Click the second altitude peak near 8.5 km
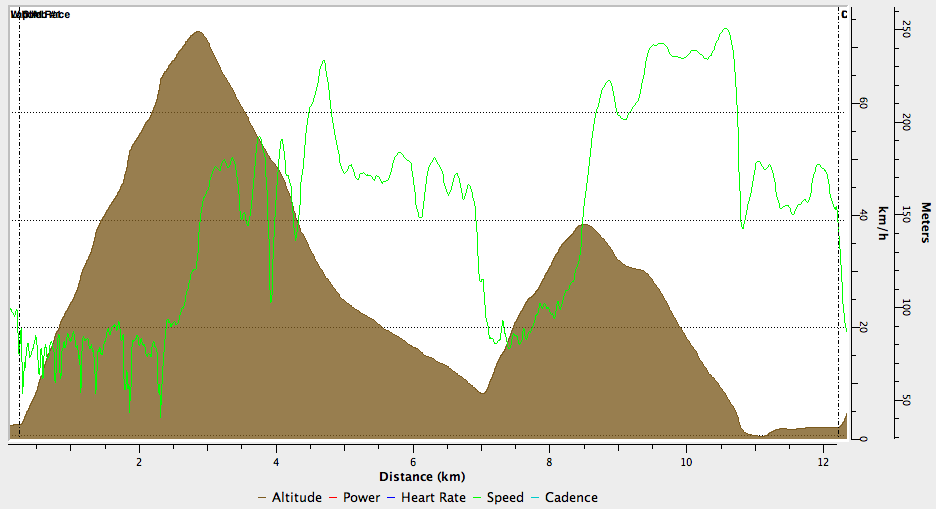The width and height of the screenshot is (936, 509). (584, 225)
